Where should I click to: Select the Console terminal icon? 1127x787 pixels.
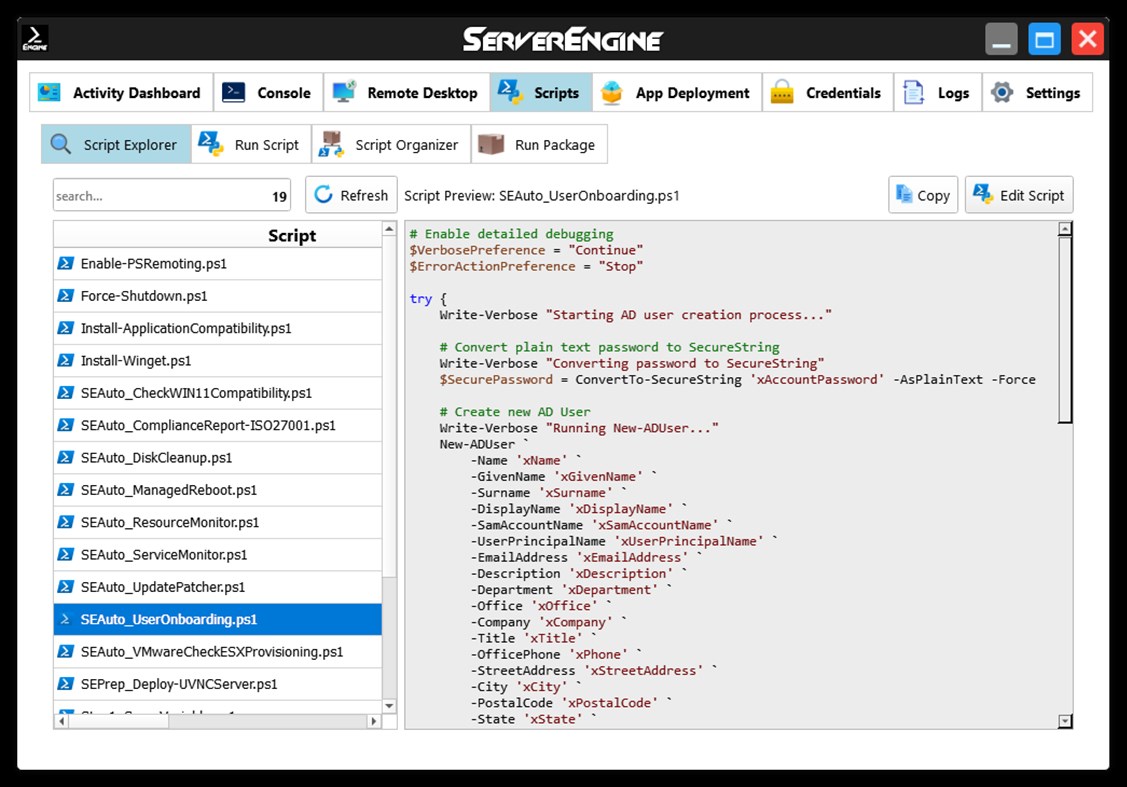click(234, 92)
